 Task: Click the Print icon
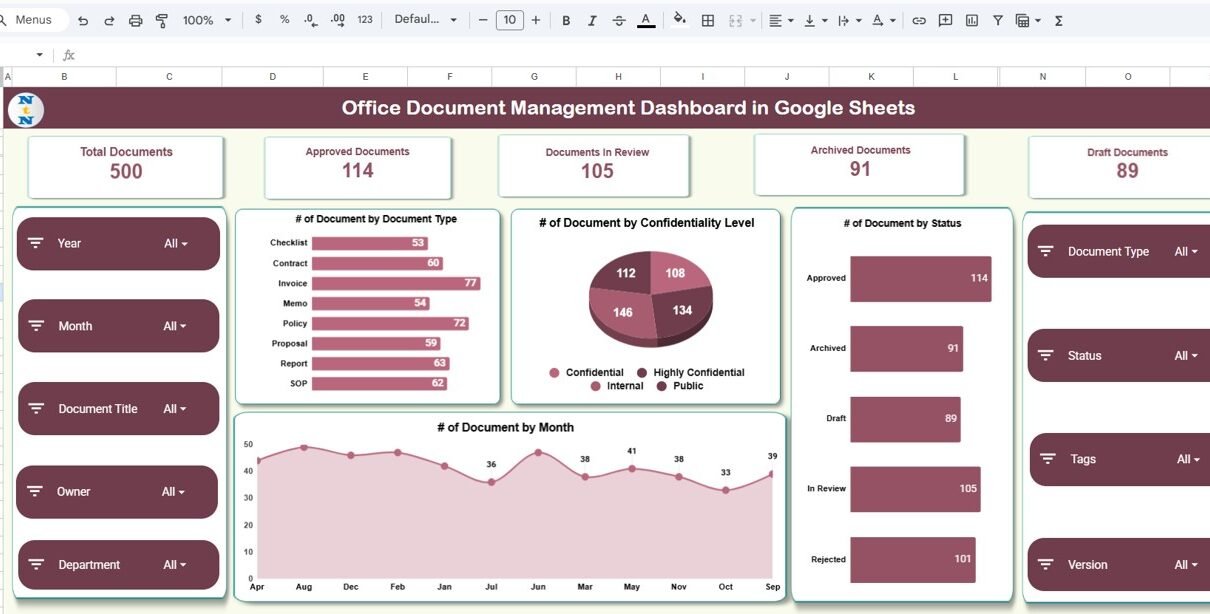point(136,20)
